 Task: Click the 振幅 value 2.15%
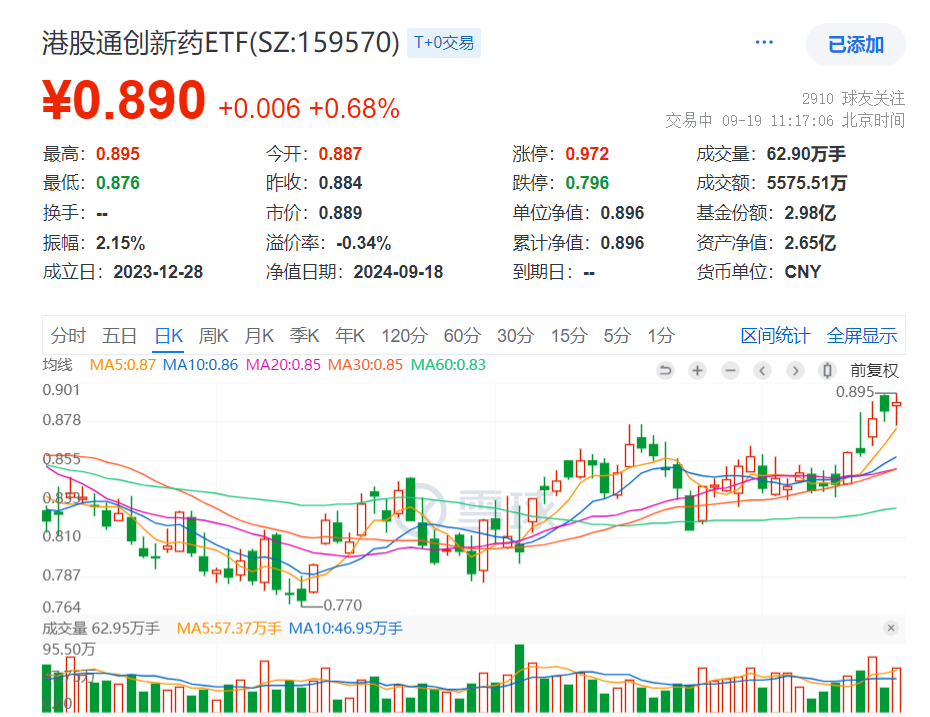tap(120, 243)
